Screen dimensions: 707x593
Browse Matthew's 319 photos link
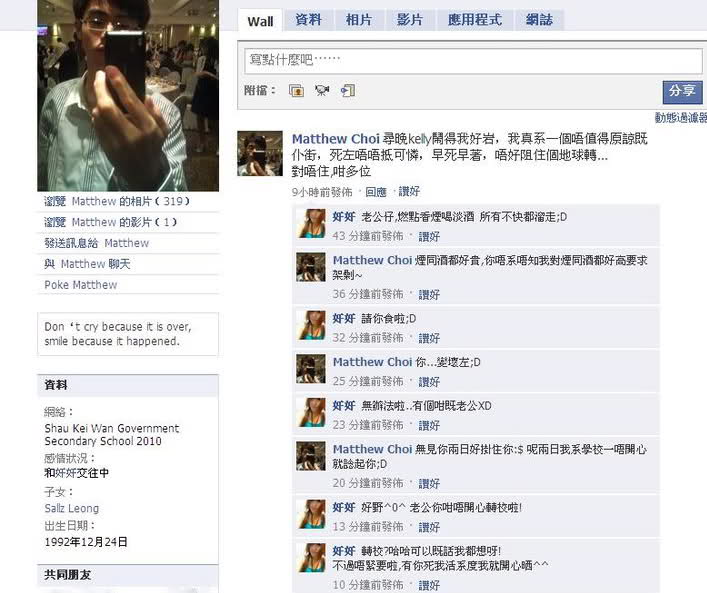(x=117, y=201)
